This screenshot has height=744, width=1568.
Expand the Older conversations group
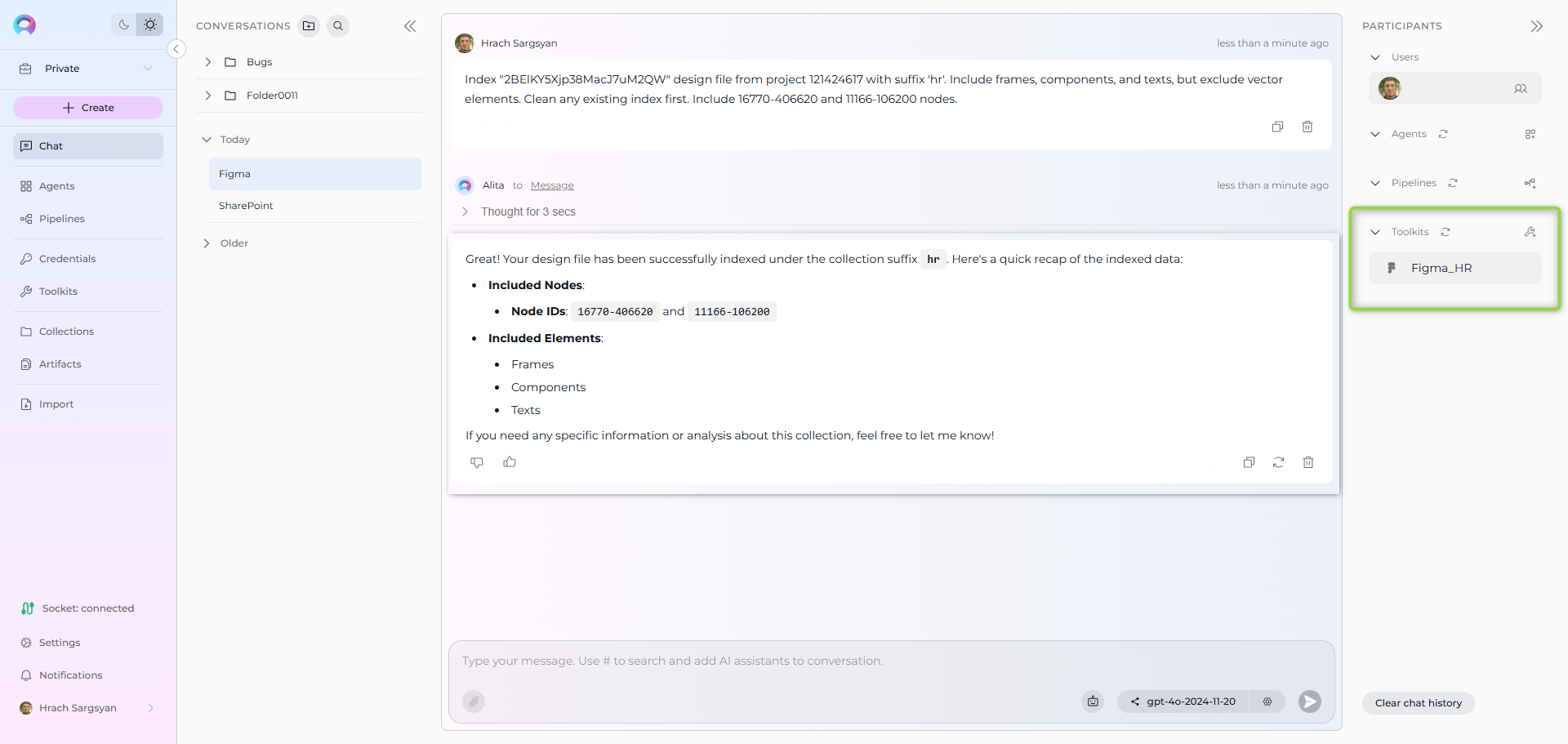click(x=207, y=243)
